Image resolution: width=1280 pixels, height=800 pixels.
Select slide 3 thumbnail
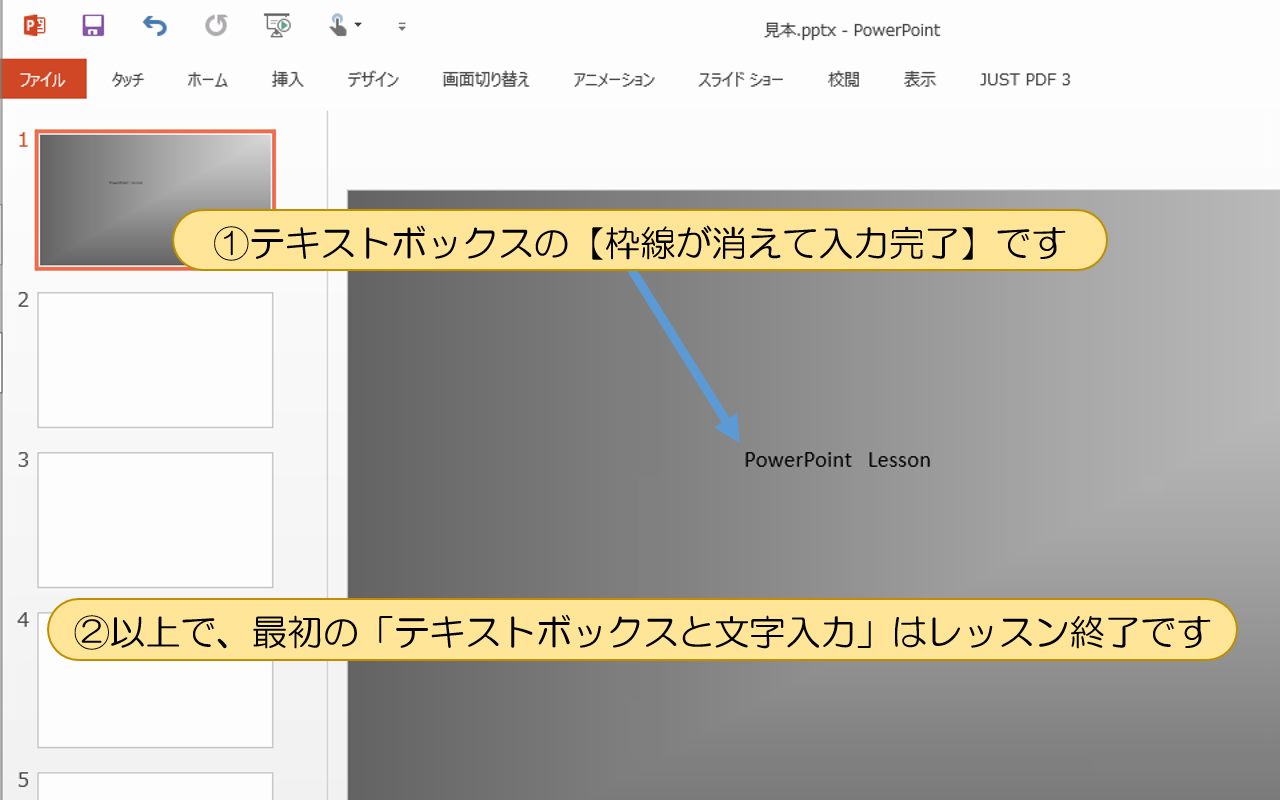coord(155,520)
